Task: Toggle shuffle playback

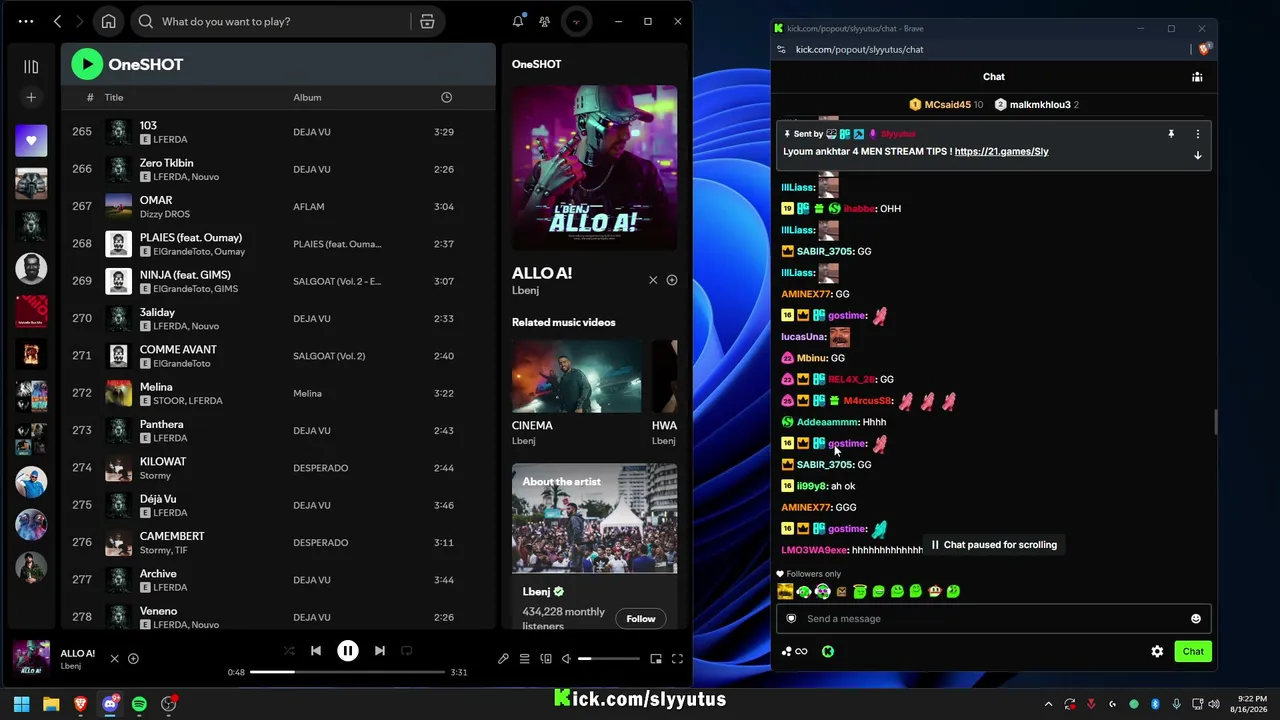Action: 289,651
